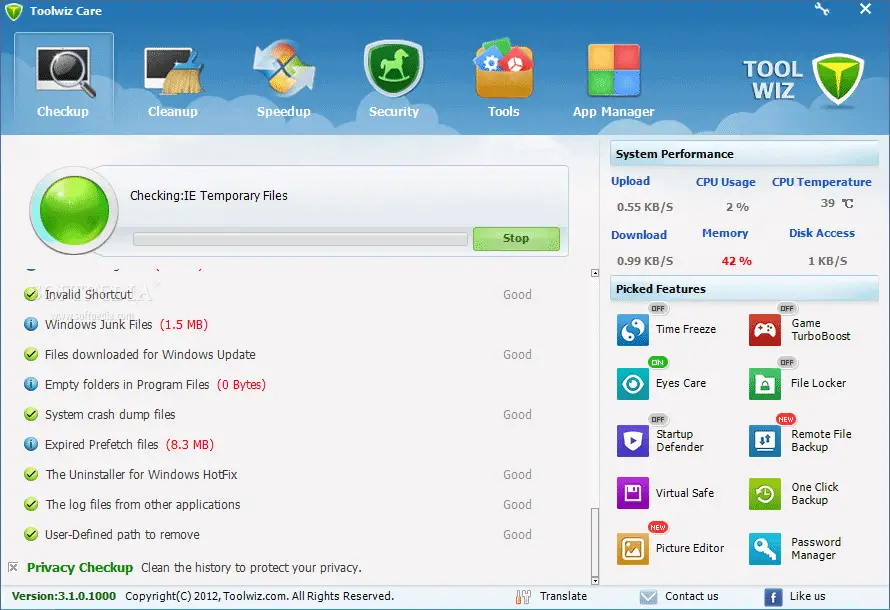Launch the Picture Editor icon
Viewport: 890px width, 610px height.
632,549
